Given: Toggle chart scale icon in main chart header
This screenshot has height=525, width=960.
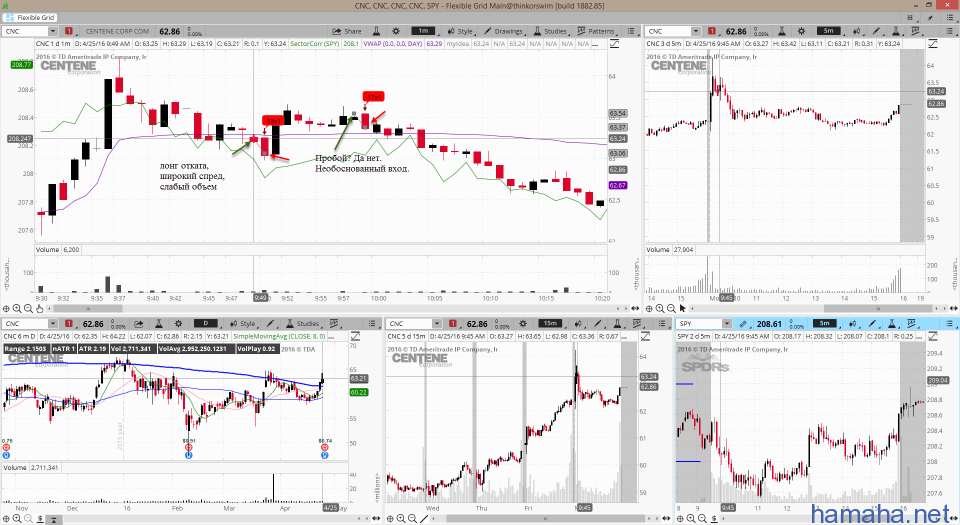Looking at the screenshot, I should point(614,43).
